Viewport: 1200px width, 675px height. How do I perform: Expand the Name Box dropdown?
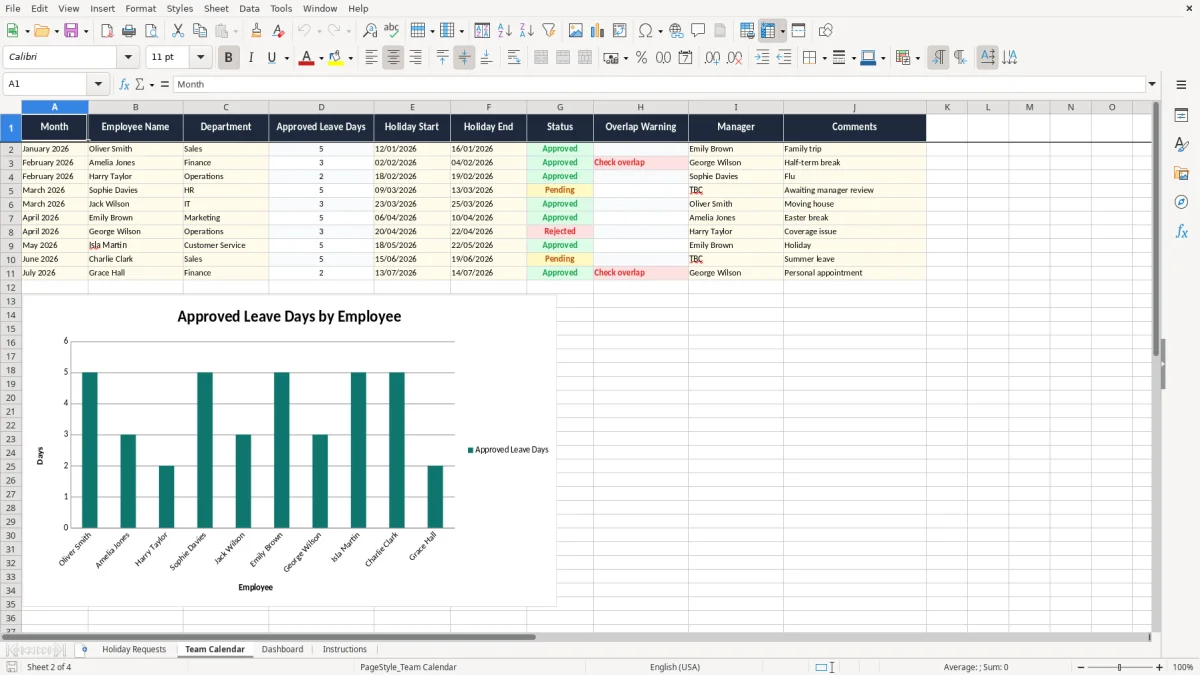[98, 85]
